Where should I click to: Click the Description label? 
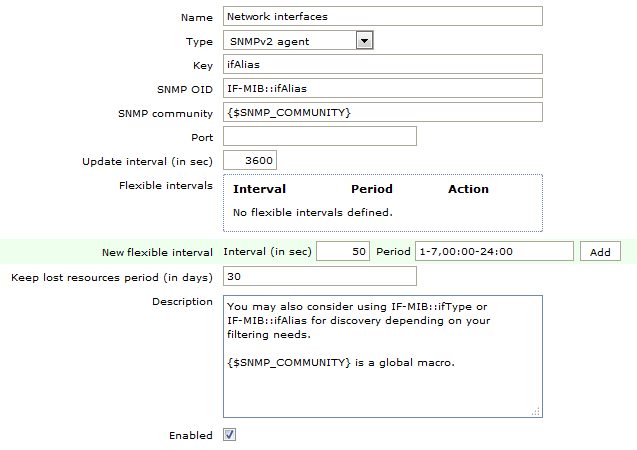click(182, 301)
